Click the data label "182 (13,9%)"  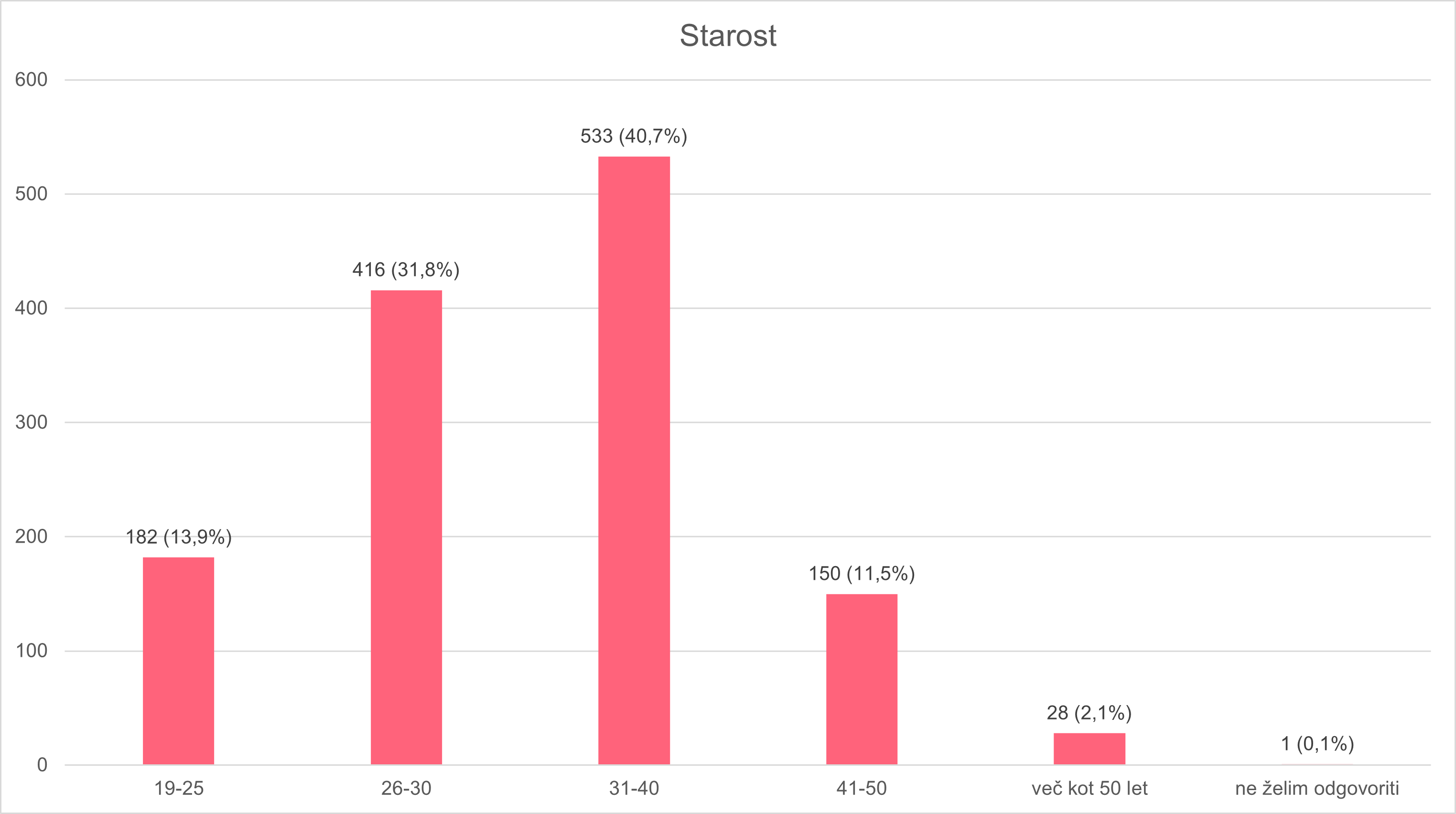[x=179, y=536]
